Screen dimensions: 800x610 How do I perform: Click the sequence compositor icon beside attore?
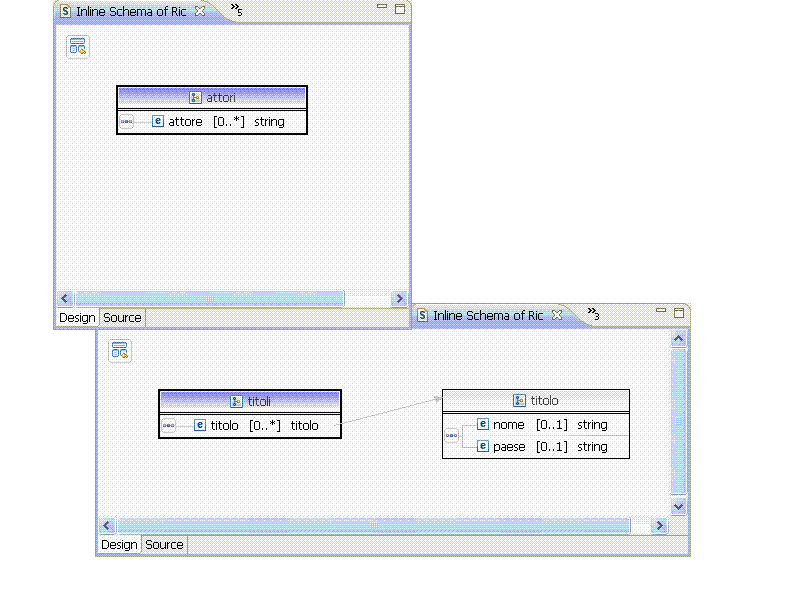(x=127, y=122)
